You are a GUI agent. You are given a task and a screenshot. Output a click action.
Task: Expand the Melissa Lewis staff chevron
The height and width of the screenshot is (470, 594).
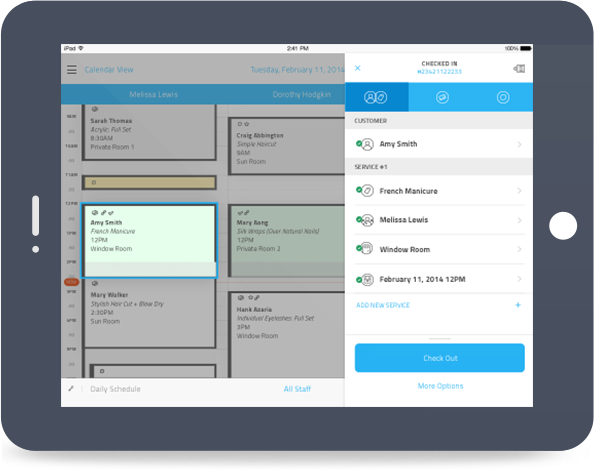coord(519,220)
